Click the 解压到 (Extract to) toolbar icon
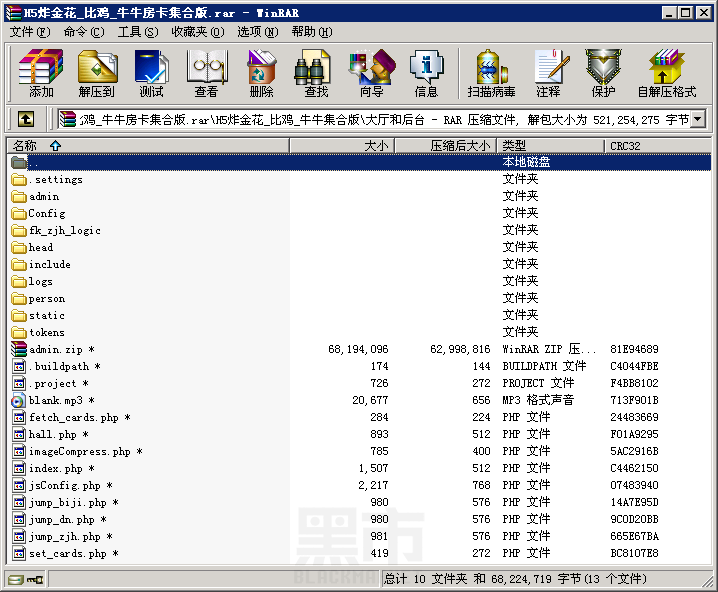 97,73
